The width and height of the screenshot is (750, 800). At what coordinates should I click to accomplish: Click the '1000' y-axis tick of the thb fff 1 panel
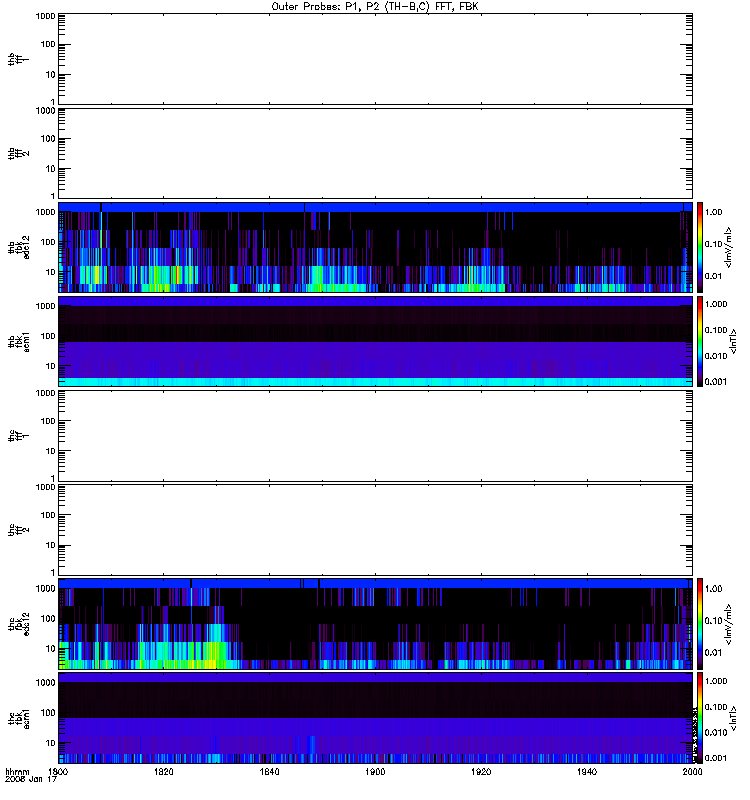coord(46,16)
